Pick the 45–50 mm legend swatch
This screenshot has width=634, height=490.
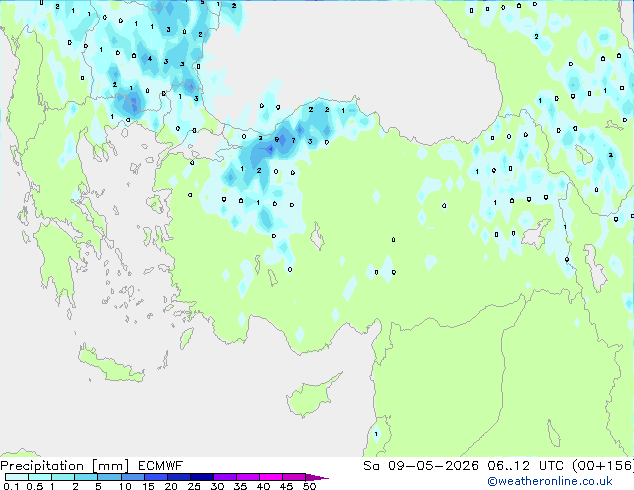[294, 477]
